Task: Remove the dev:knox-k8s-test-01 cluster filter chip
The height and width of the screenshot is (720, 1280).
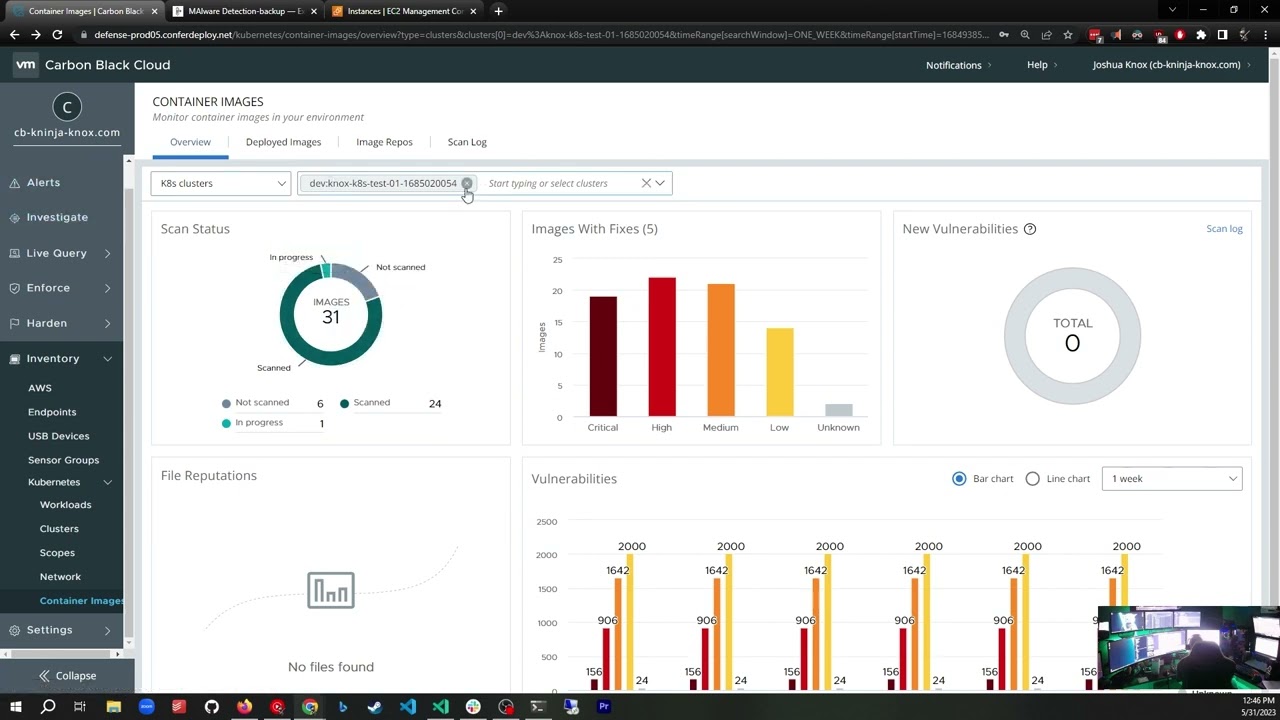Action: (467, 183)
